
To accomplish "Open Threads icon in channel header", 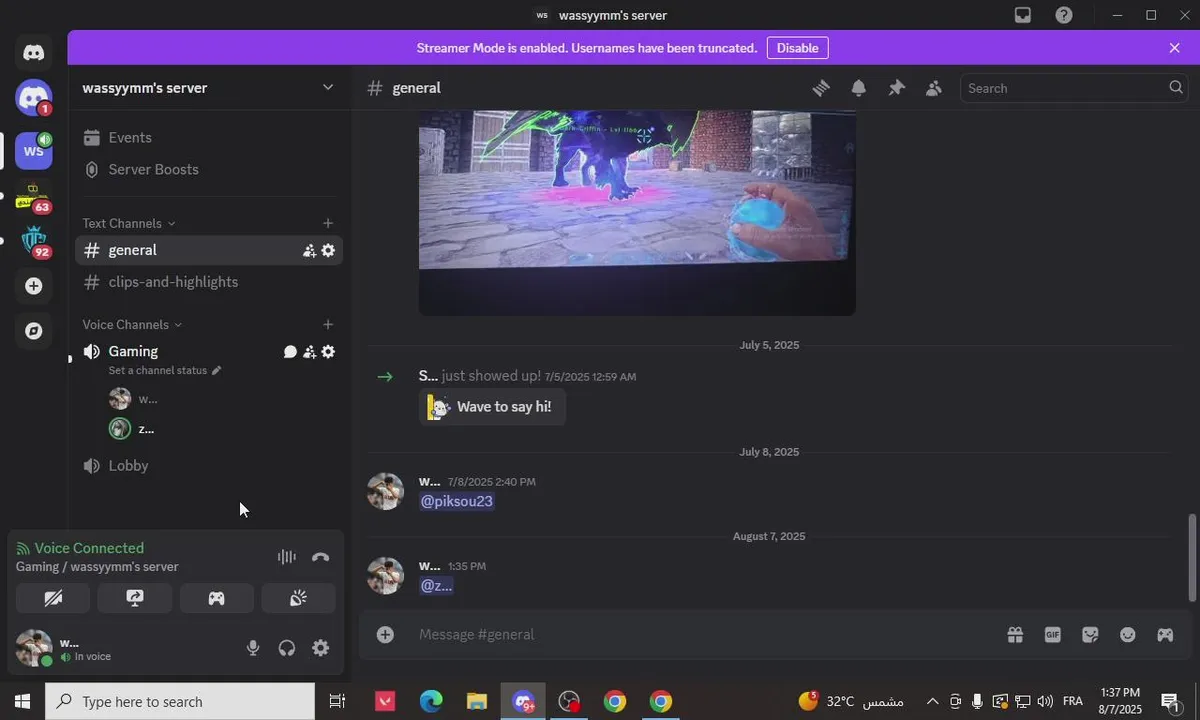I will pyautogui.click(x=821, y=88).
